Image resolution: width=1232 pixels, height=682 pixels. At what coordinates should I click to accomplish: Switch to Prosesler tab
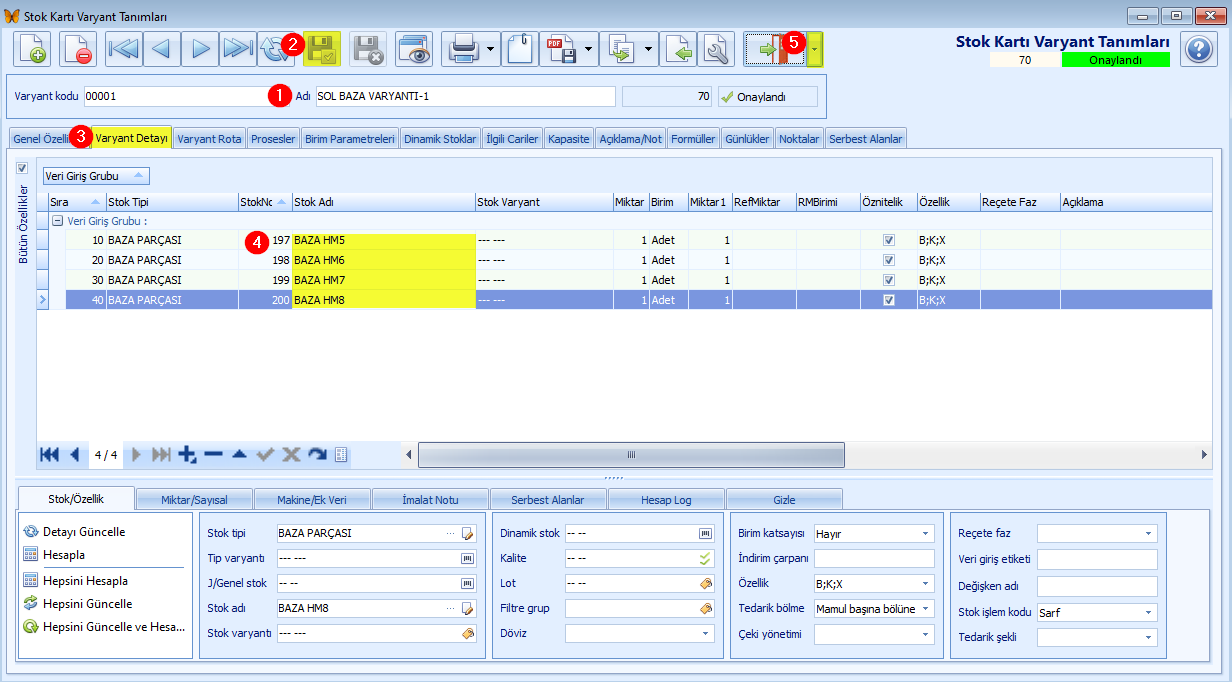pos(273,139)
